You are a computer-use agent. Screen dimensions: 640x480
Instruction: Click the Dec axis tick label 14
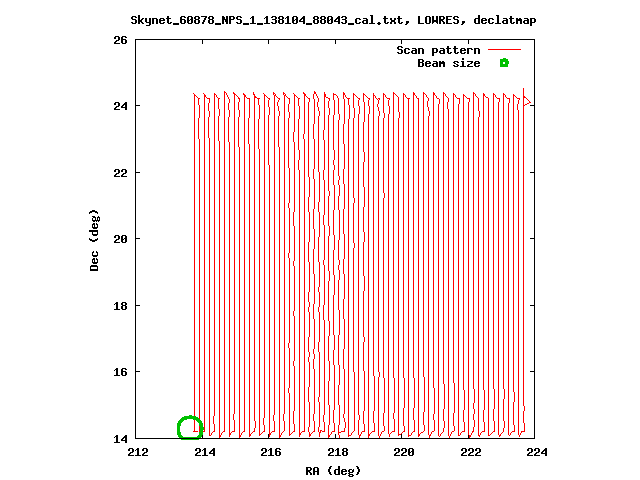click(x=120, y=439)
